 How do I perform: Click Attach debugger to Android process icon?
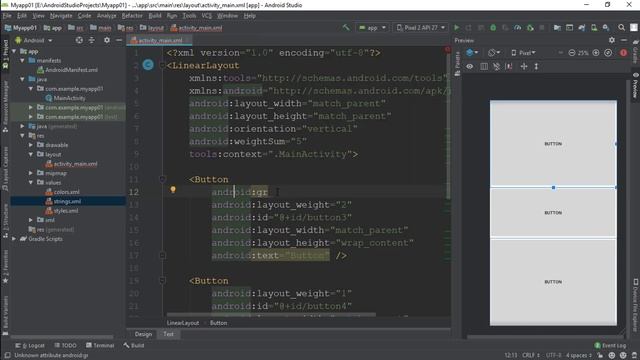click(x=530, y=28)
